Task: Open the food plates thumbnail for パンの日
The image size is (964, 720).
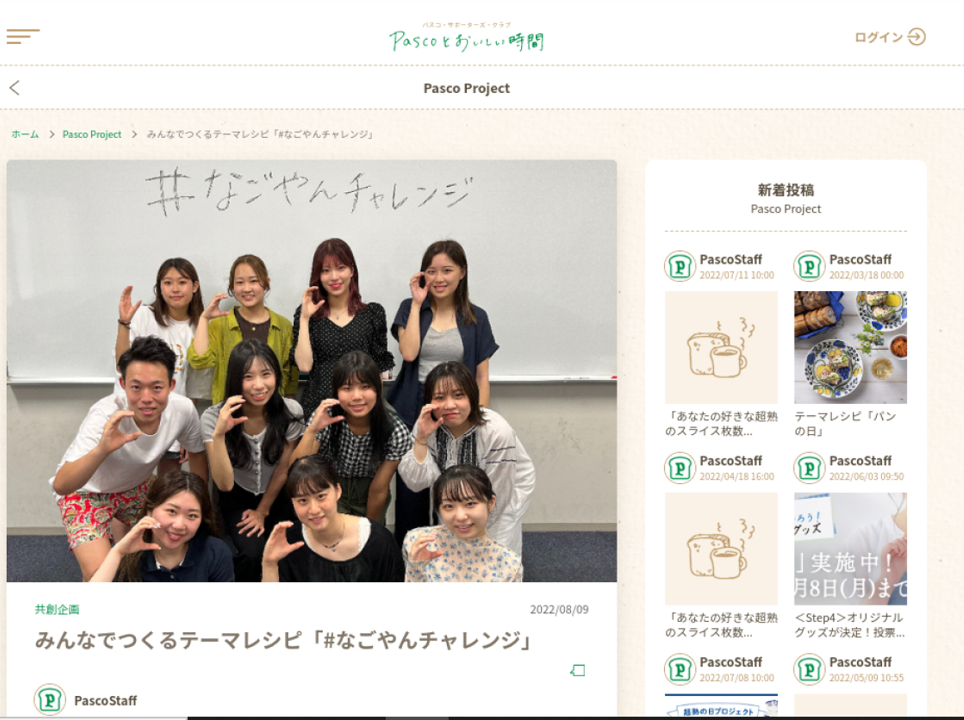Action: pyautogui.click(x=850, y=347)
